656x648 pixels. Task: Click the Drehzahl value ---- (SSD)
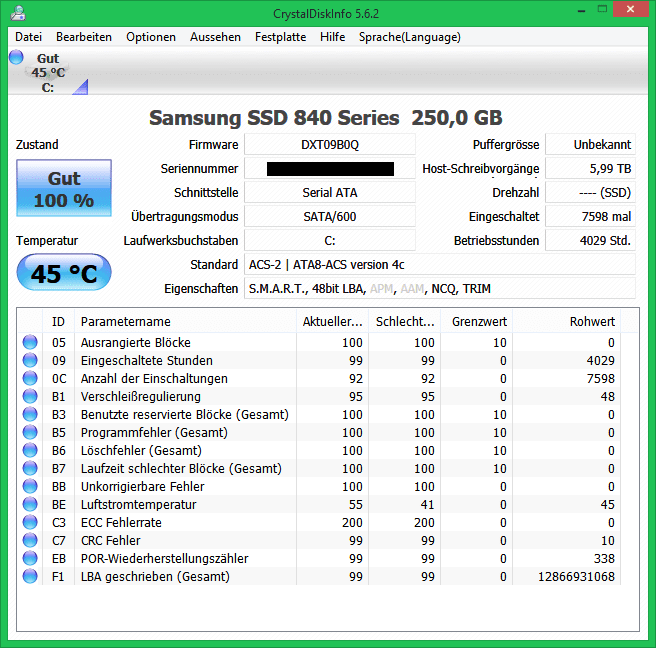point(590,192)
